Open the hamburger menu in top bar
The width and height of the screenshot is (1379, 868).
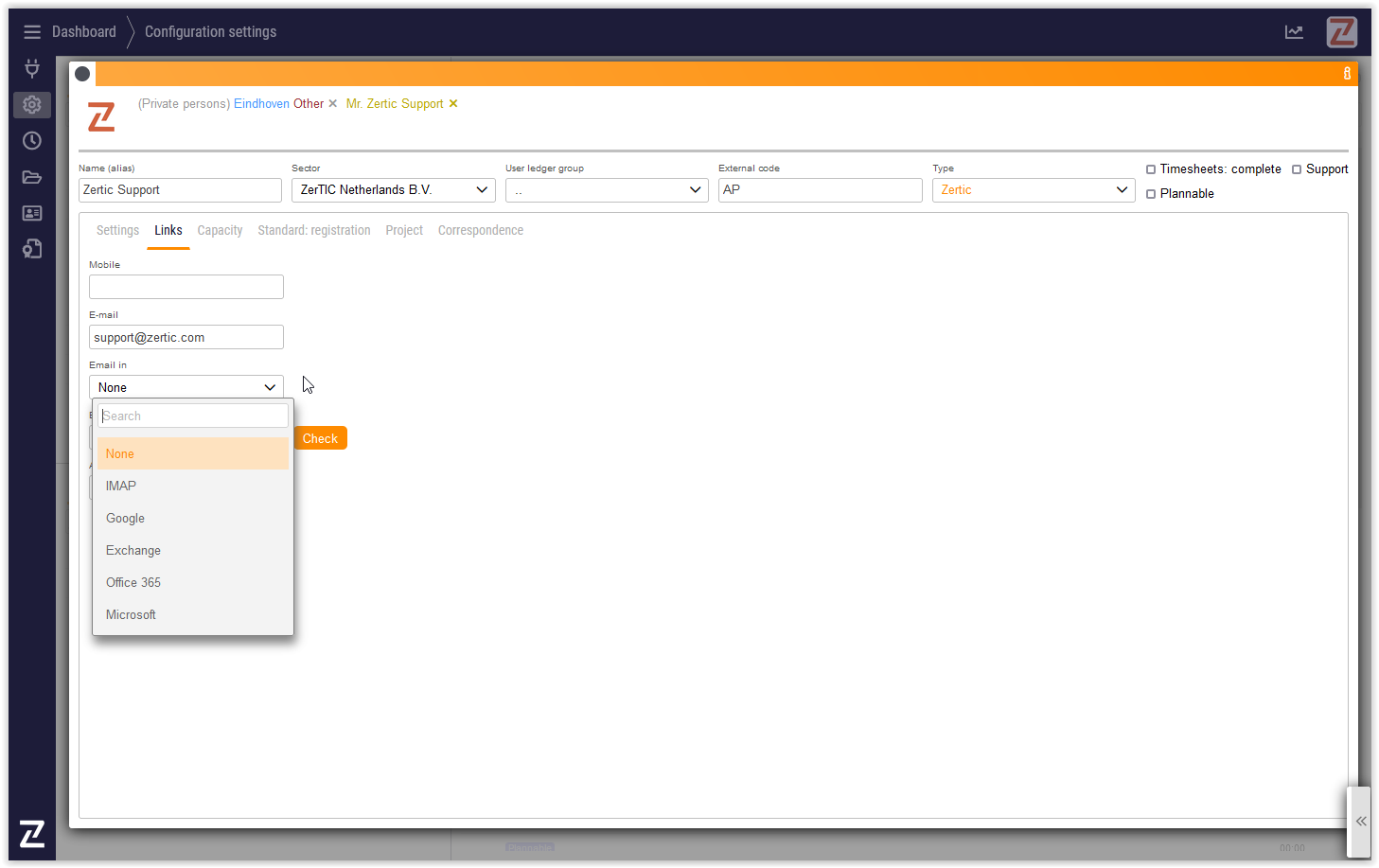click(32, 32)
